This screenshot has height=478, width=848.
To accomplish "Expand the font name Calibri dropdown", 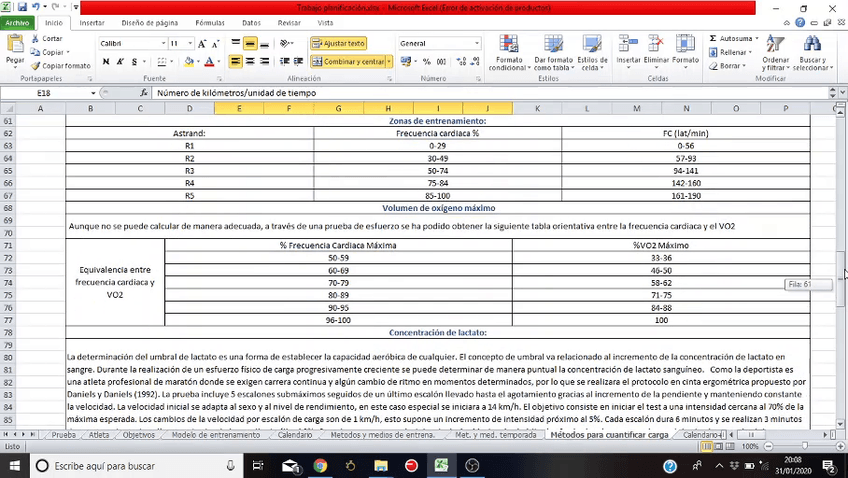I will point(163,44).
